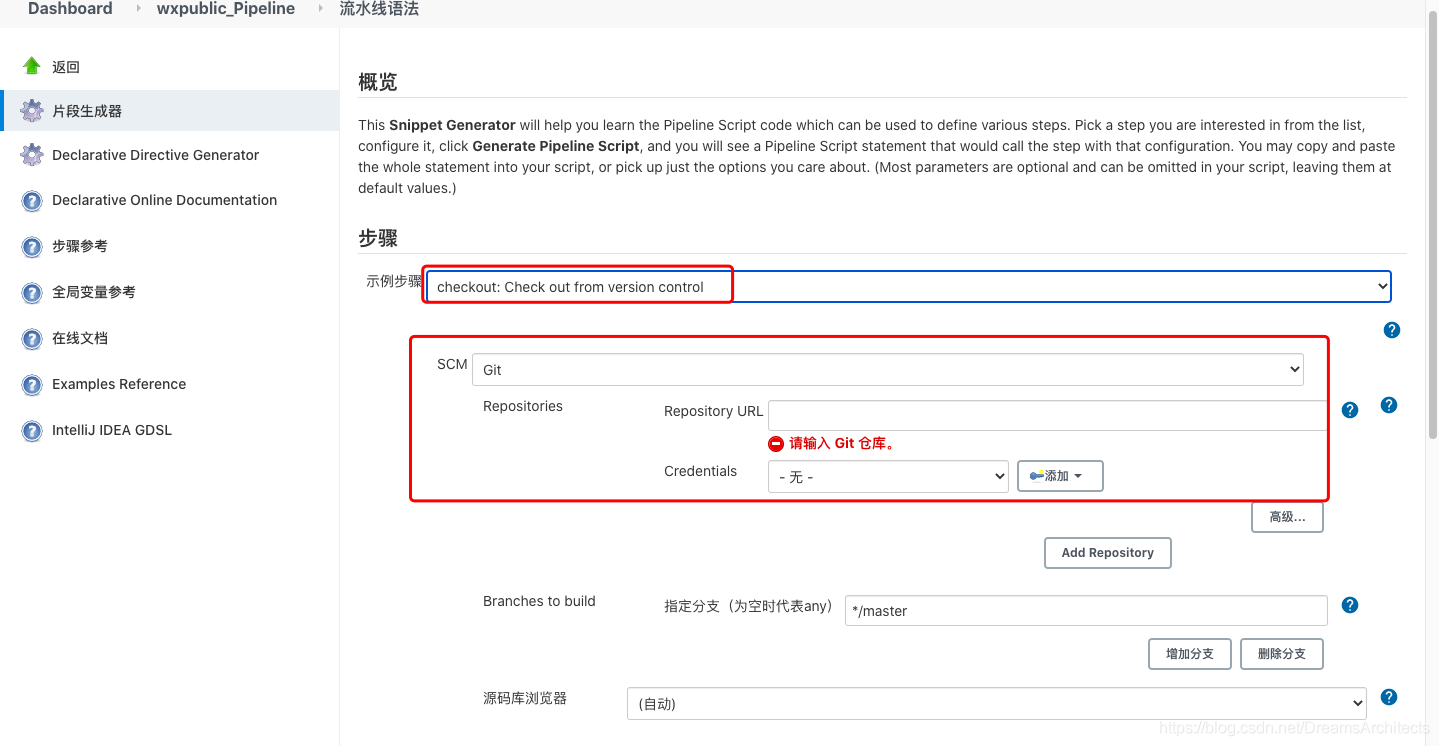Open IntelliJ IDEA GDSL sidebar link

point(111,430)
